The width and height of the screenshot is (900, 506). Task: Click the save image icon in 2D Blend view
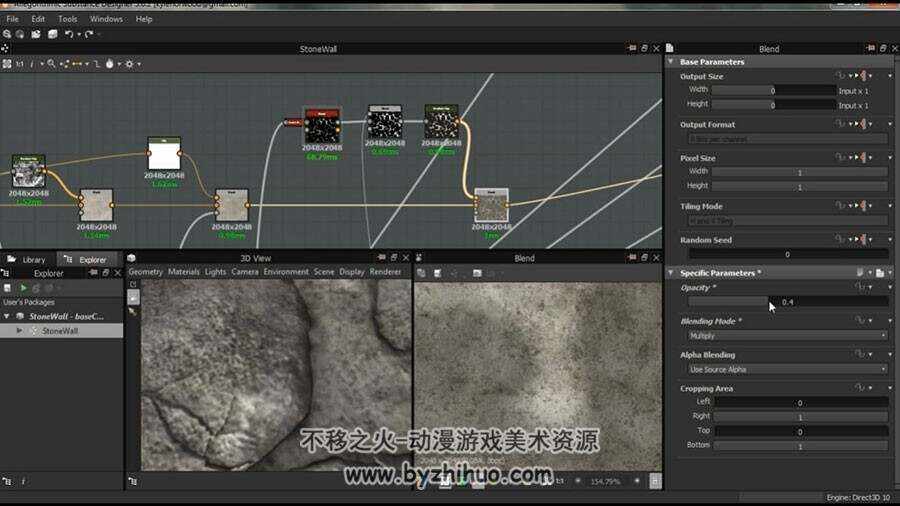[x=437, y=273]
